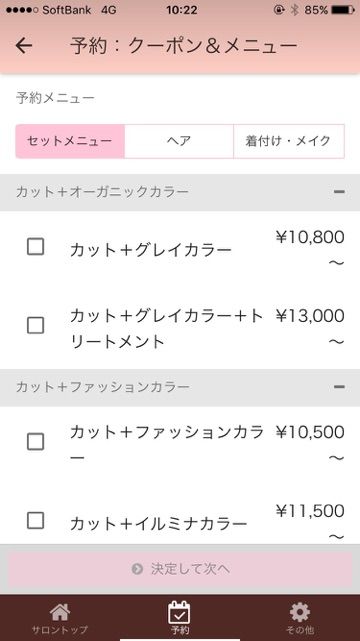The height and width of the screenshot is (641, 360).
Task: Check the カット+ファッションカラー checkbox
Action: [x=36, y=442]
